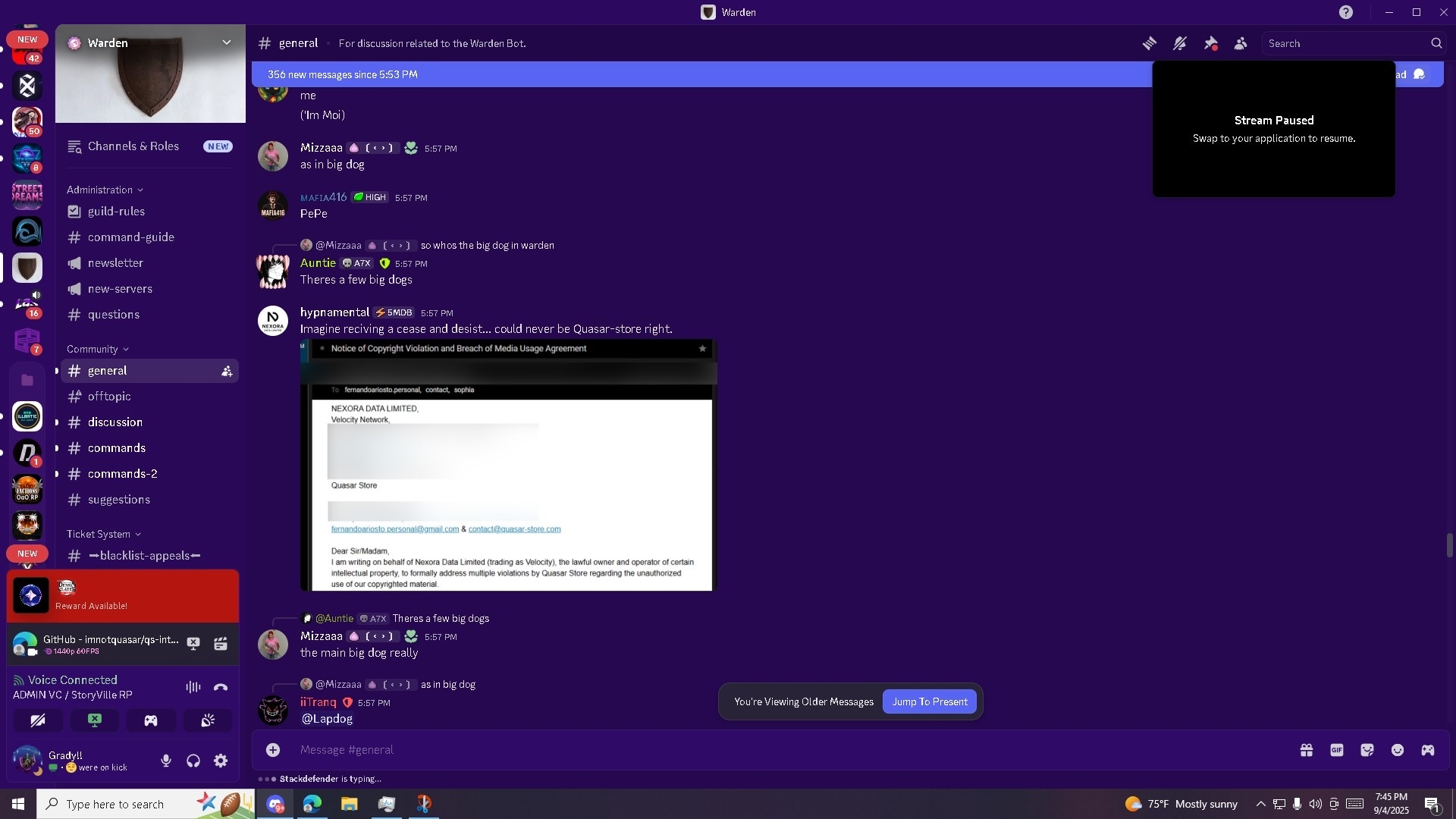Expand the Warden server dropdown chevron
Viewport: 1456px width, 819px height.
click(226, 42)
